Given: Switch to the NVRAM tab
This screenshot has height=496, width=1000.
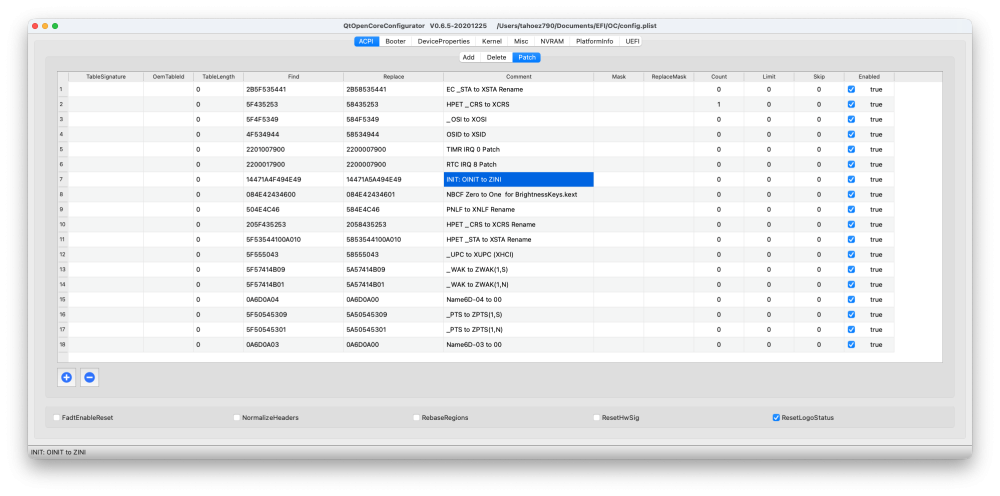Looking at the screenshot, I should (552, 41).
